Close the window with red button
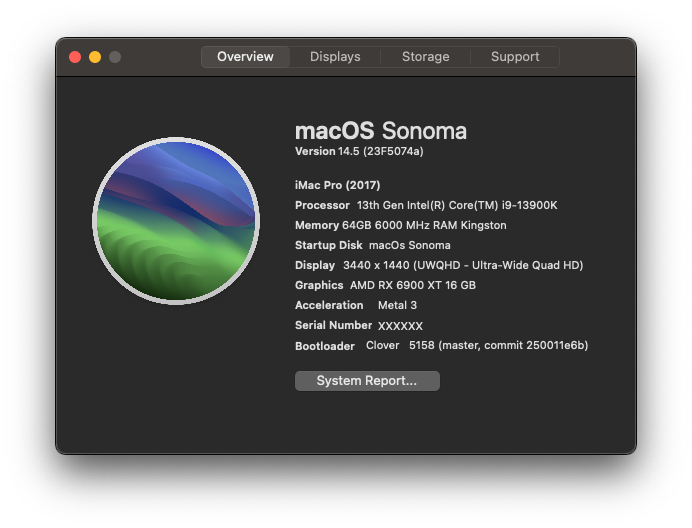 click(75, 57)
